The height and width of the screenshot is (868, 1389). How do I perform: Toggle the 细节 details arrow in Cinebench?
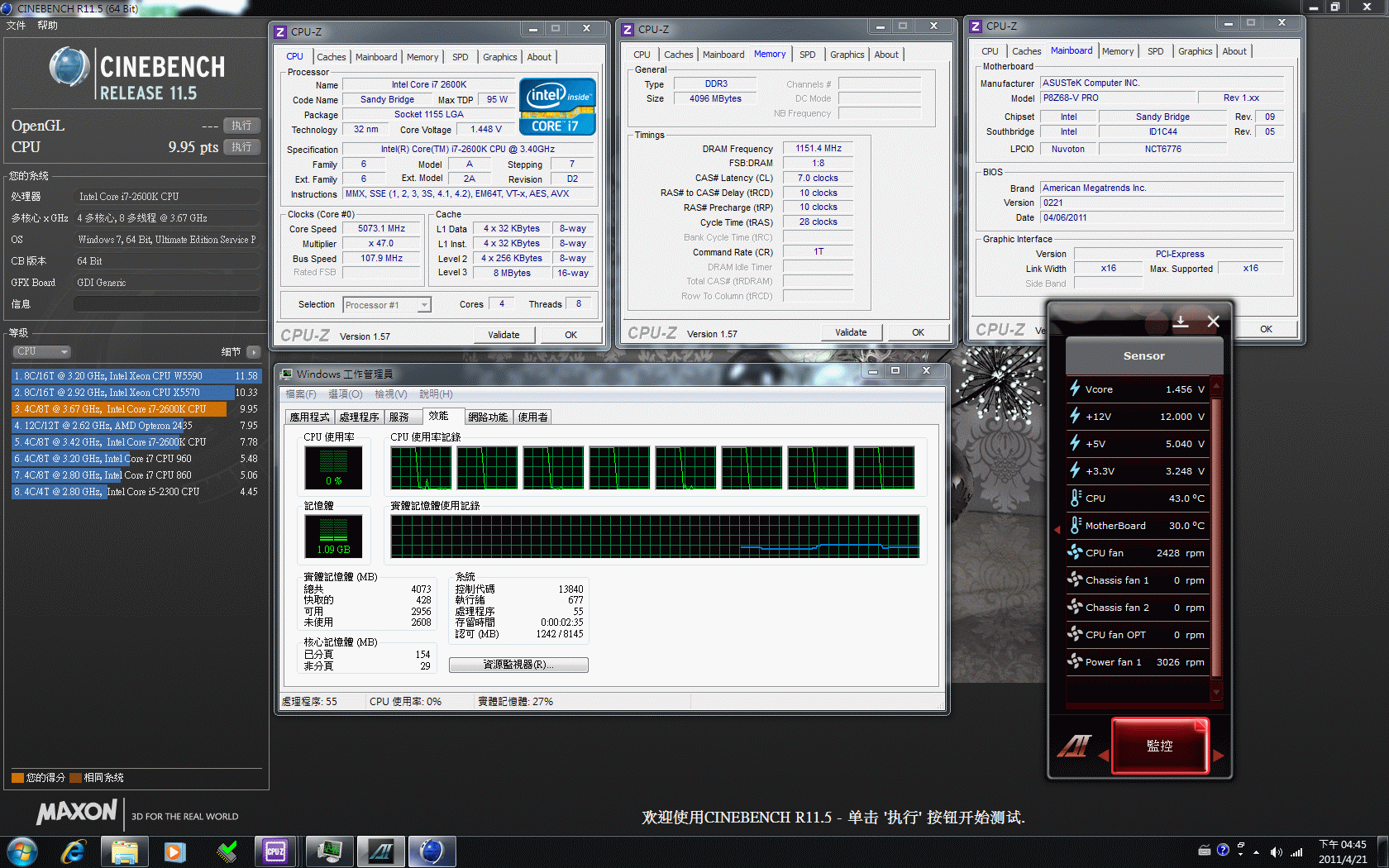pos(254,351)
